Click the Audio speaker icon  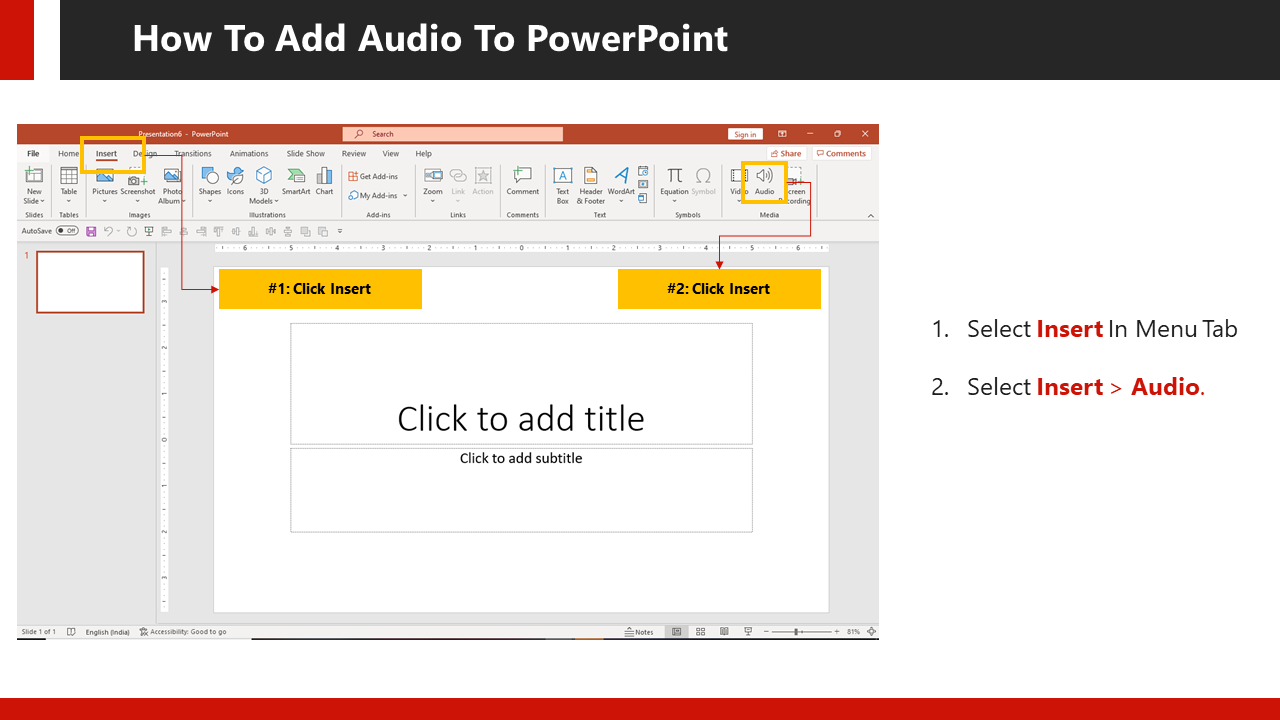tap(764, 175)
